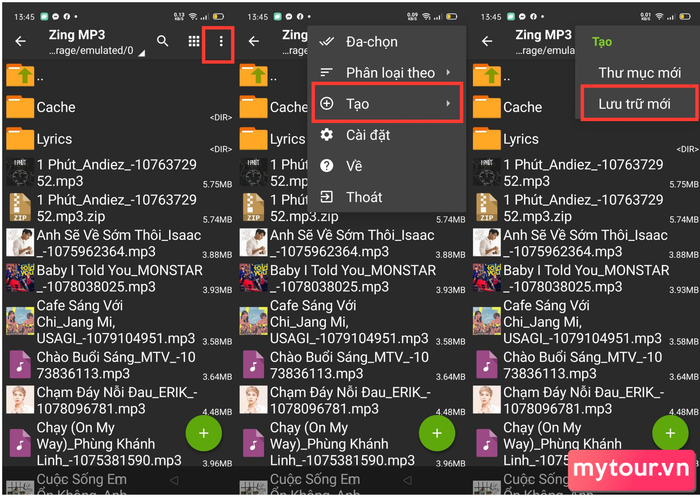Click the exit icon beside Thoát

(x=327, y=197)
